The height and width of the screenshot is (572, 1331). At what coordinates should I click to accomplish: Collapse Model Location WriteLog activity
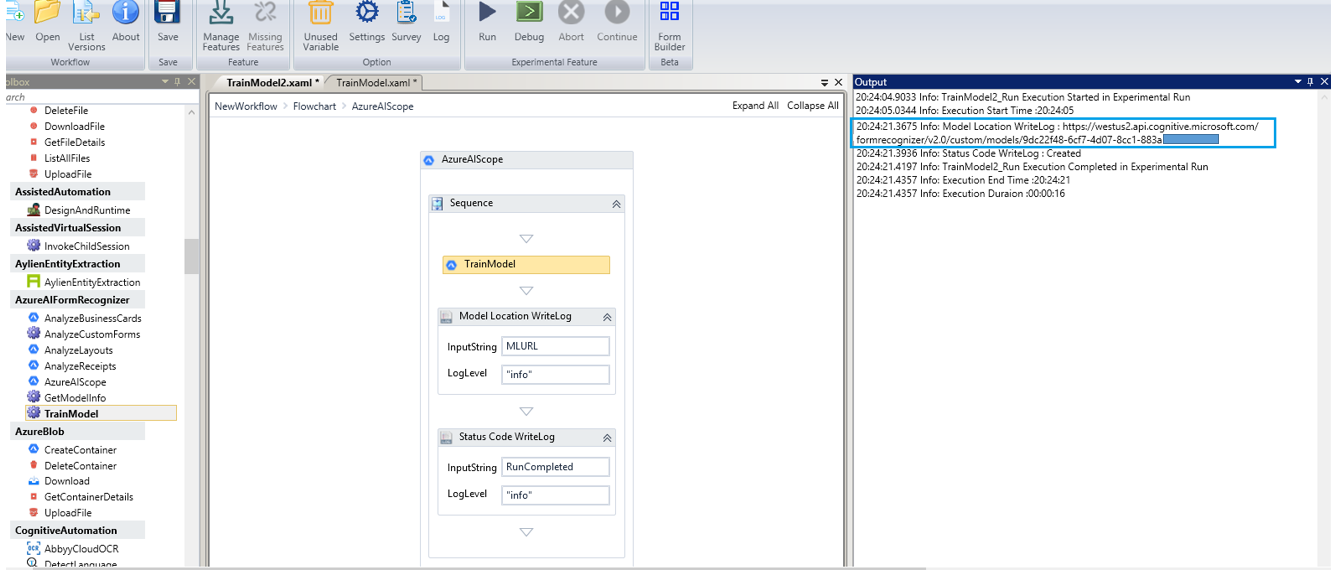pyautogui.click(x=607, y=317)
